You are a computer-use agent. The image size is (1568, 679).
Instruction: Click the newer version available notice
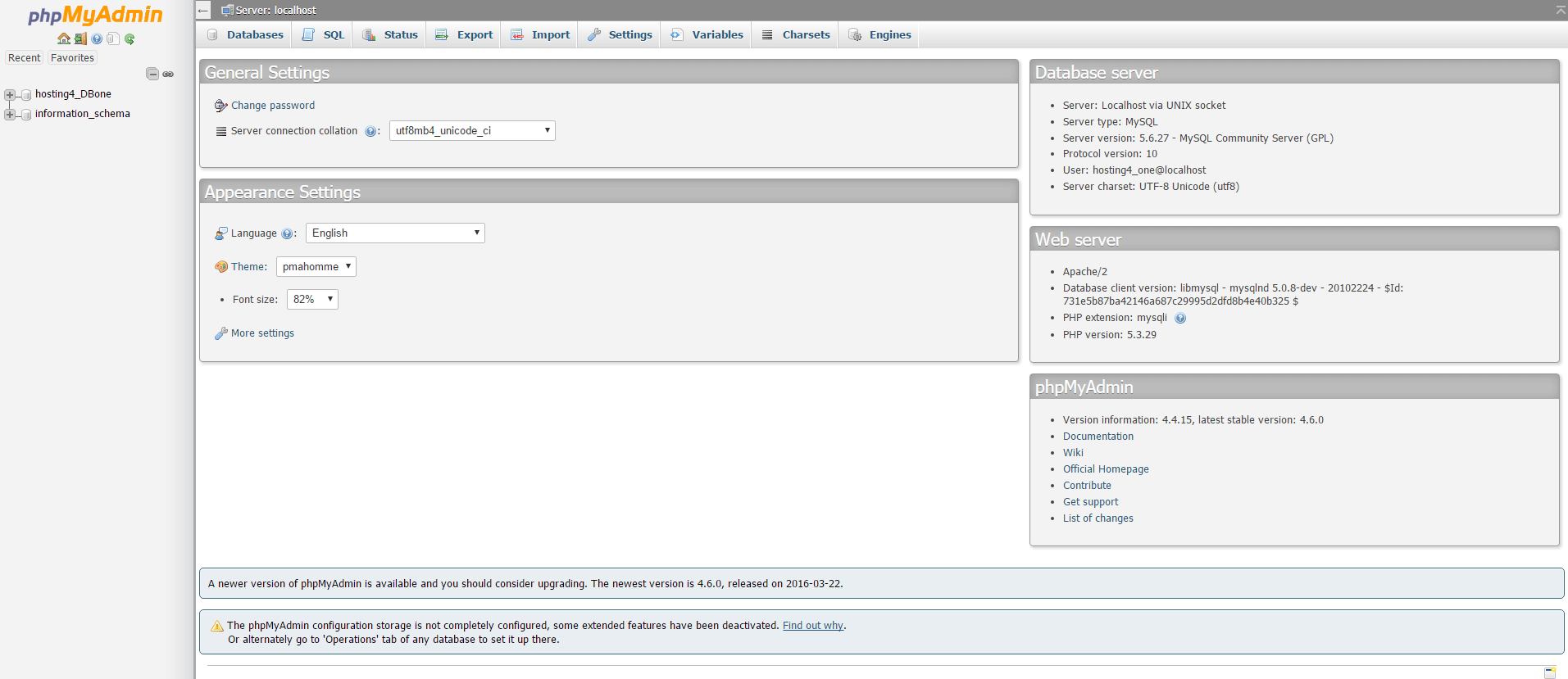click(881, 584)
